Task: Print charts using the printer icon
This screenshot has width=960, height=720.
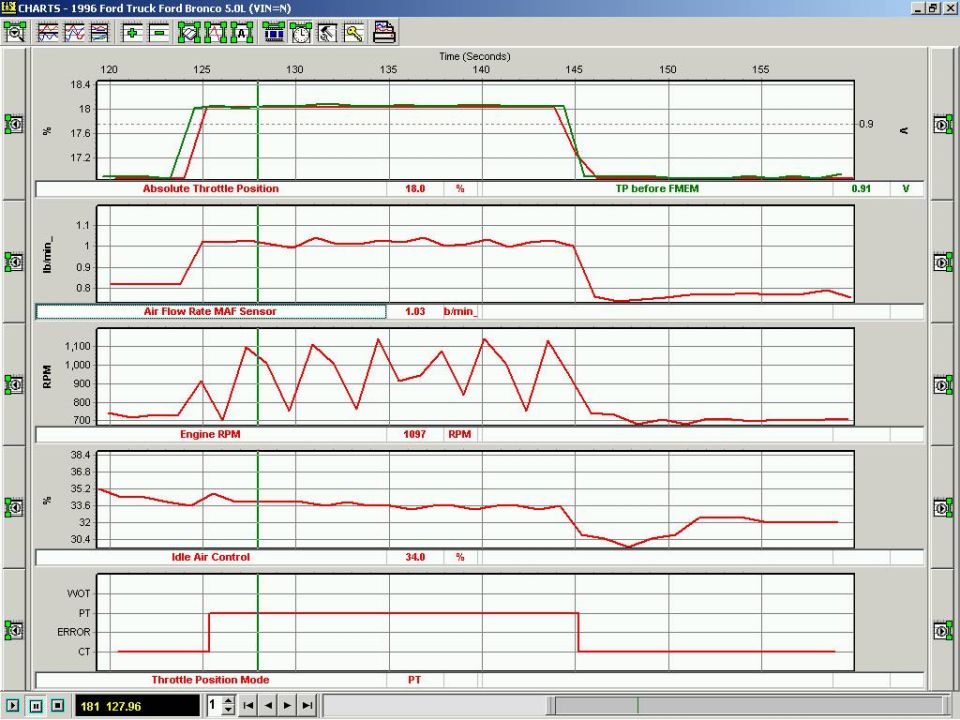Action: pyautogui.click(x=384, y=32)
